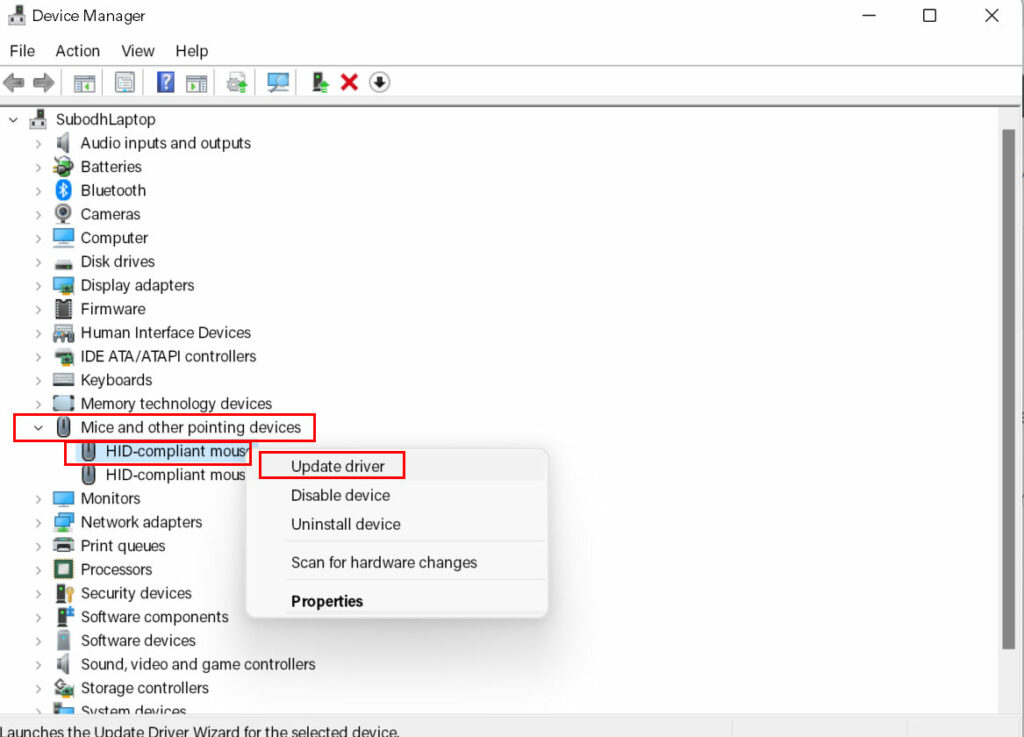The height and width of the screenshot is (737, 1024).
Task: Select Sound, video and game controllers label
Action: 198,664
